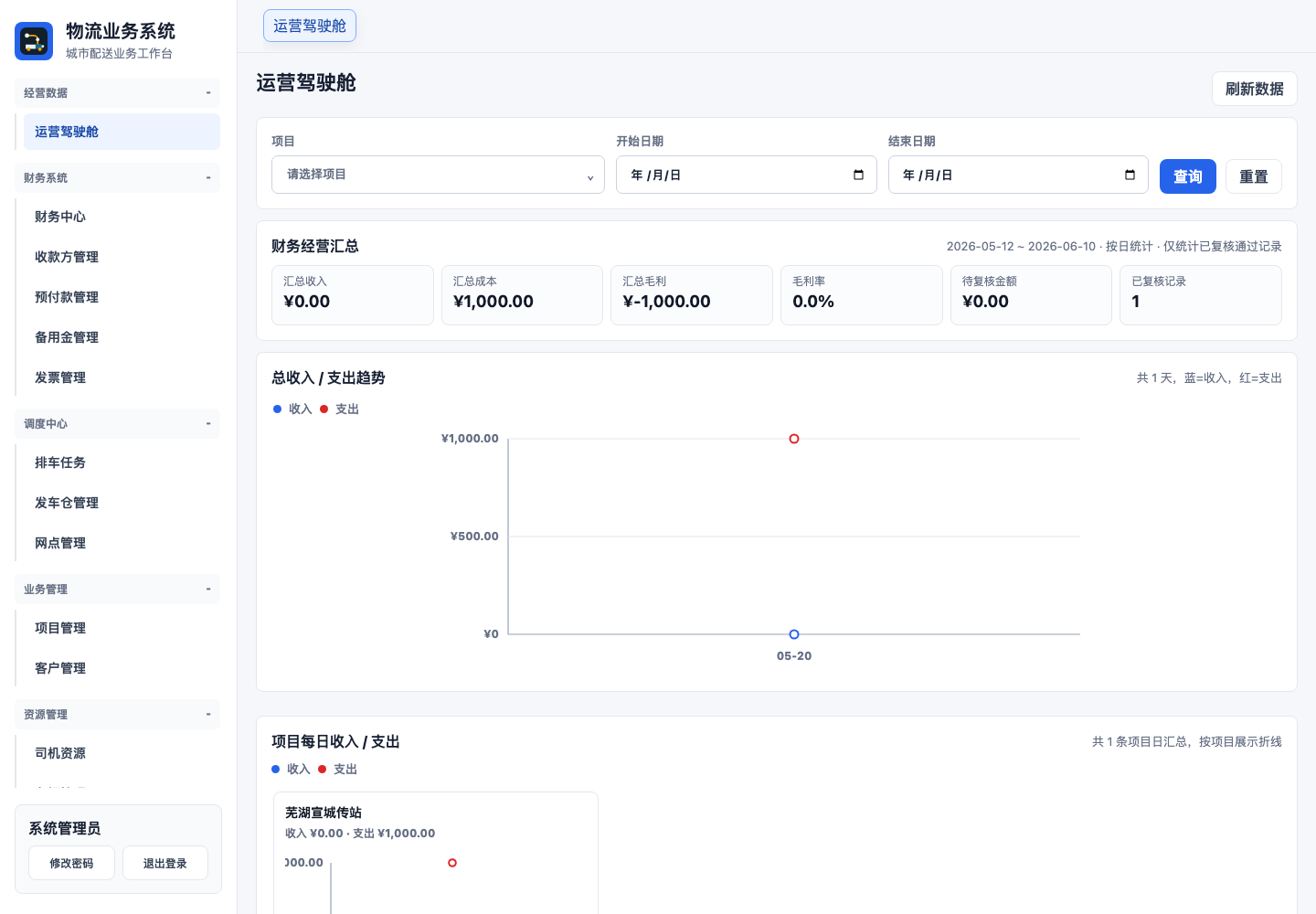The image size is (1316, 914).
Task: Go to 客户管理
Action: pyautogui.click(x=122, y=668)
